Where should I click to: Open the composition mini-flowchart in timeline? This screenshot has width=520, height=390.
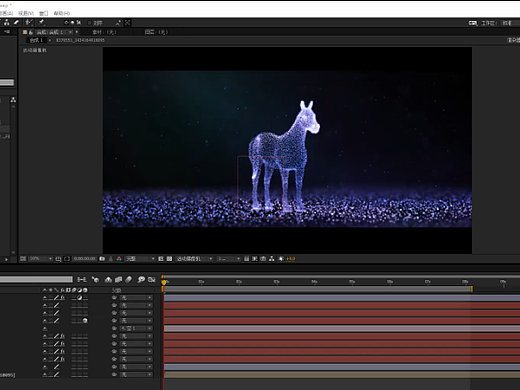point(82,279)
